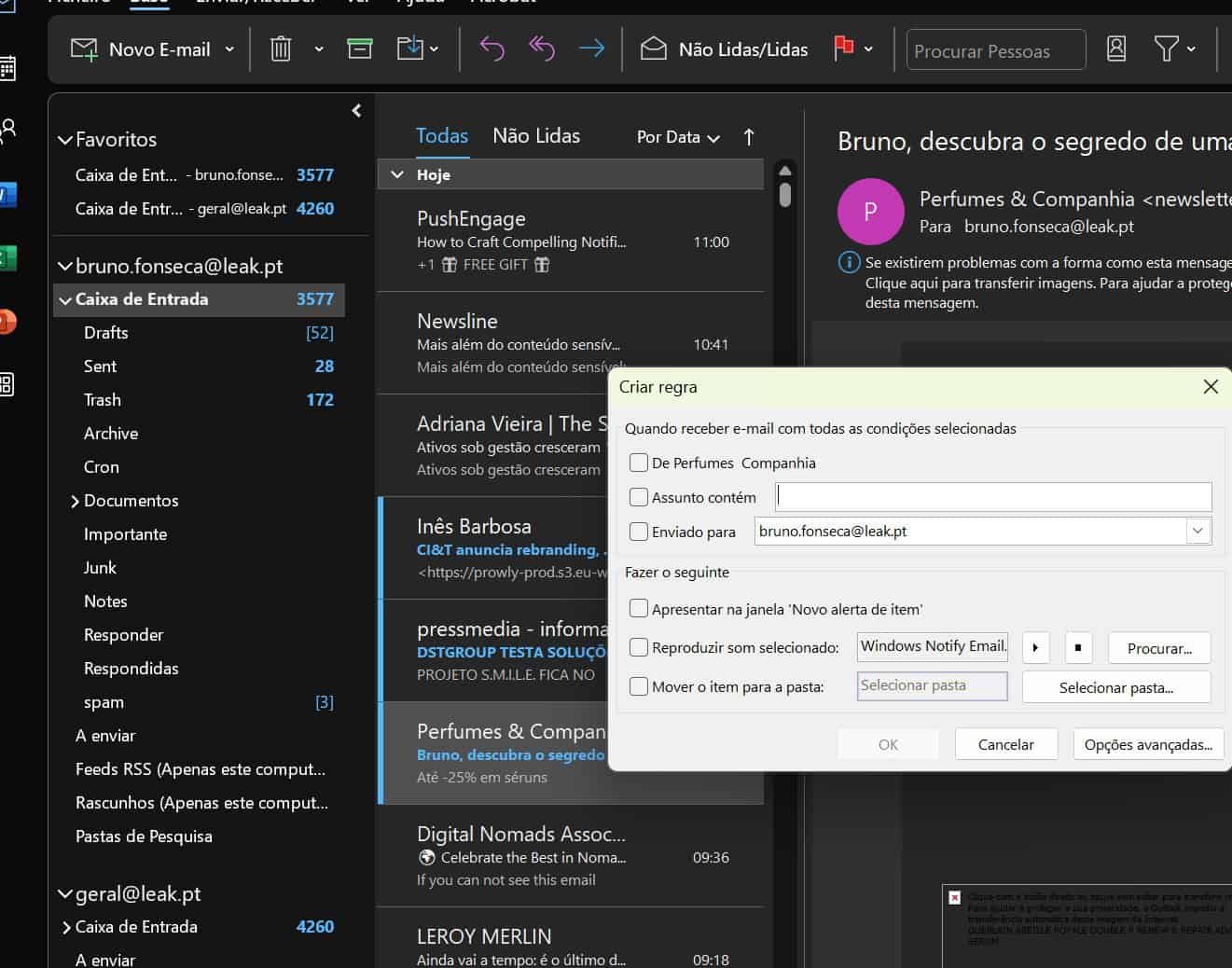Expand the Documentos folder in the sidebar
Viewport: 1232px width, 968px height.
75,501
